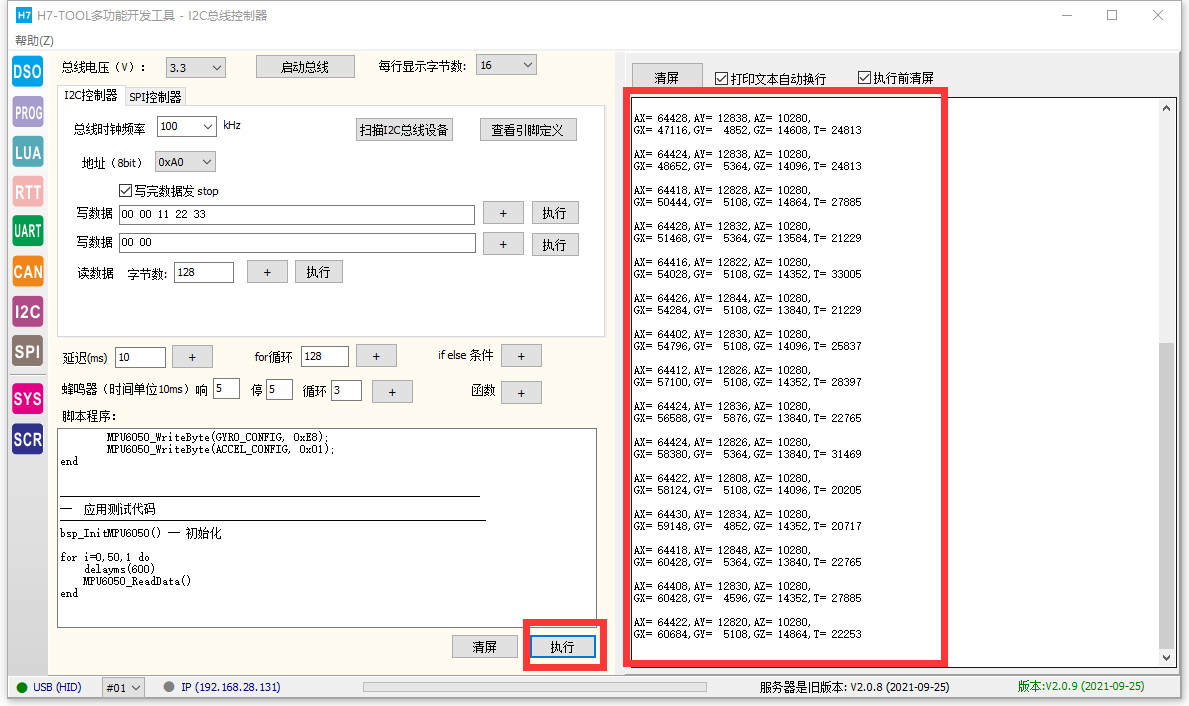Click the gray IP connection status indicator
Image resolution: width=1189 pixels, height=706 pixels.
tap(169, 687)
